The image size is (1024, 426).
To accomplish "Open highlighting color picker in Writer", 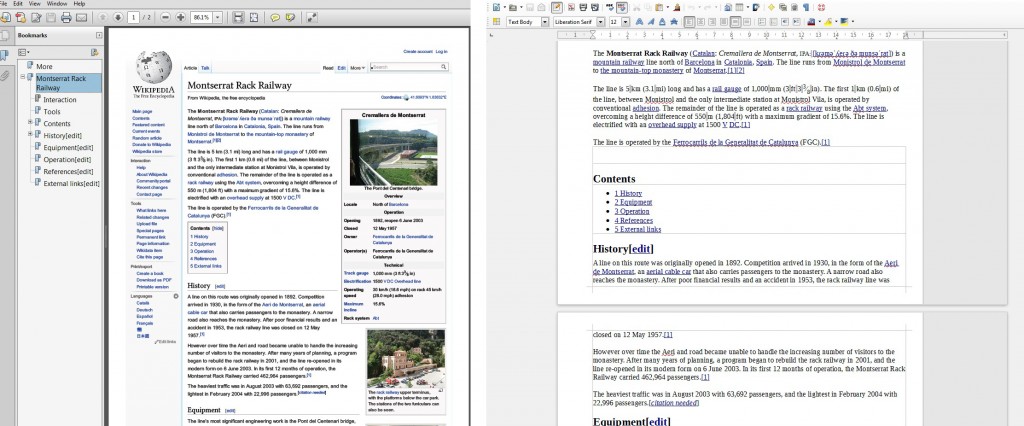I will tap(827, 22).
